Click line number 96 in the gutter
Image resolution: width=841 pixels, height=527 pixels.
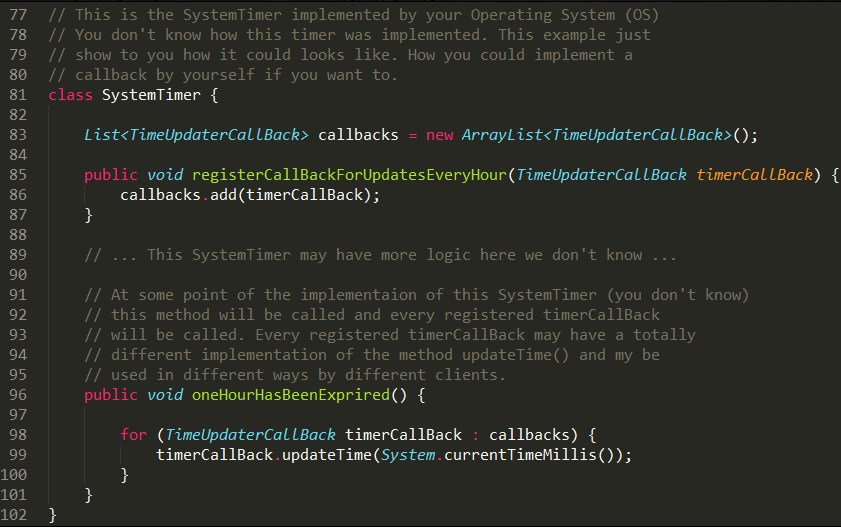[x=18, y=395]
